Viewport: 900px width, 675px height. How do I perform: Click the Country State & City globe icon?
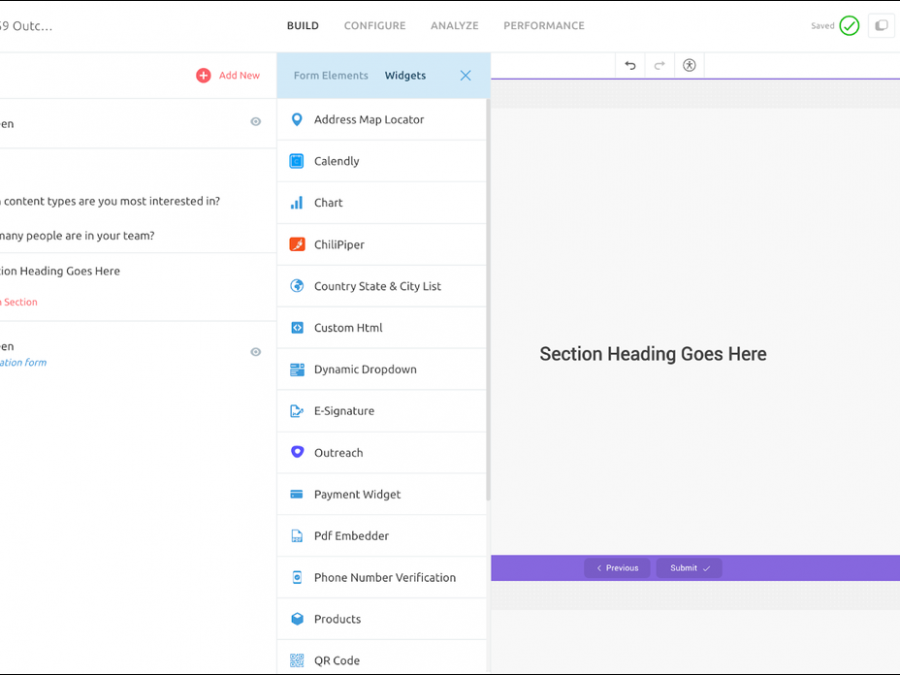click(297, 286)
